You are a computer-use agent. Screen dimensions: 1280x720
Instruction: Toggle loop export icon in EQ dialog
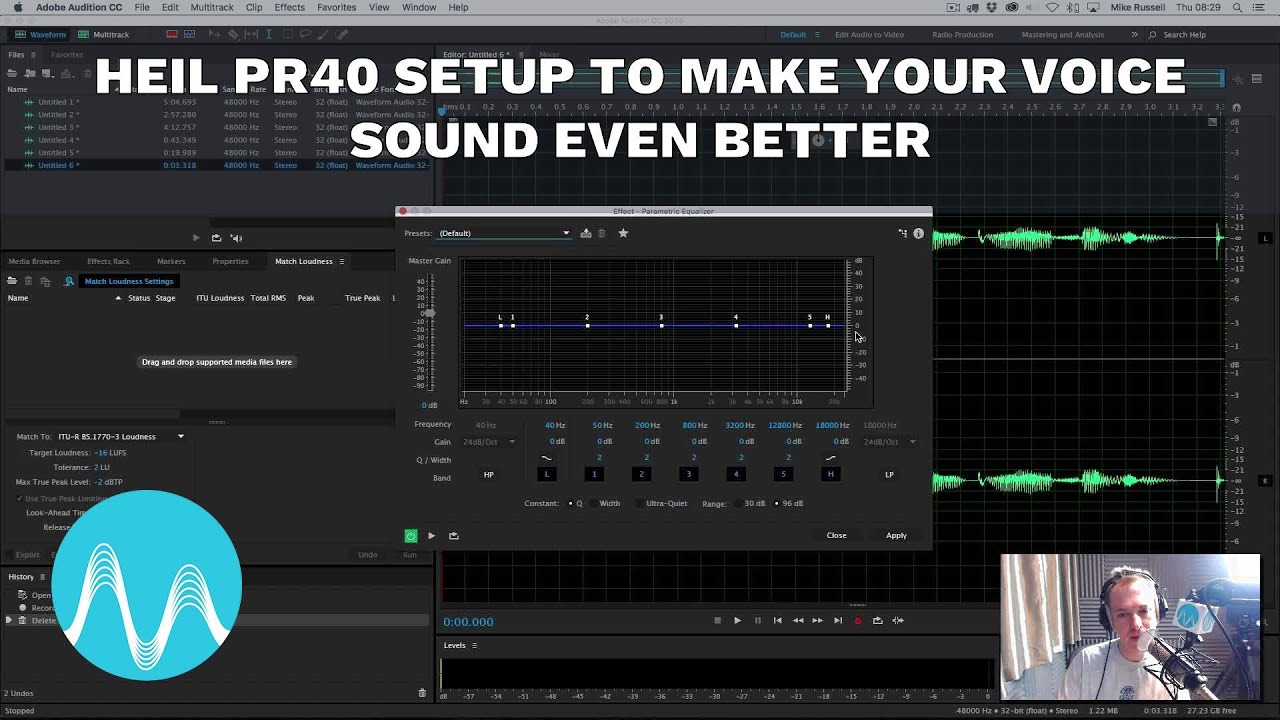[453, 536]
